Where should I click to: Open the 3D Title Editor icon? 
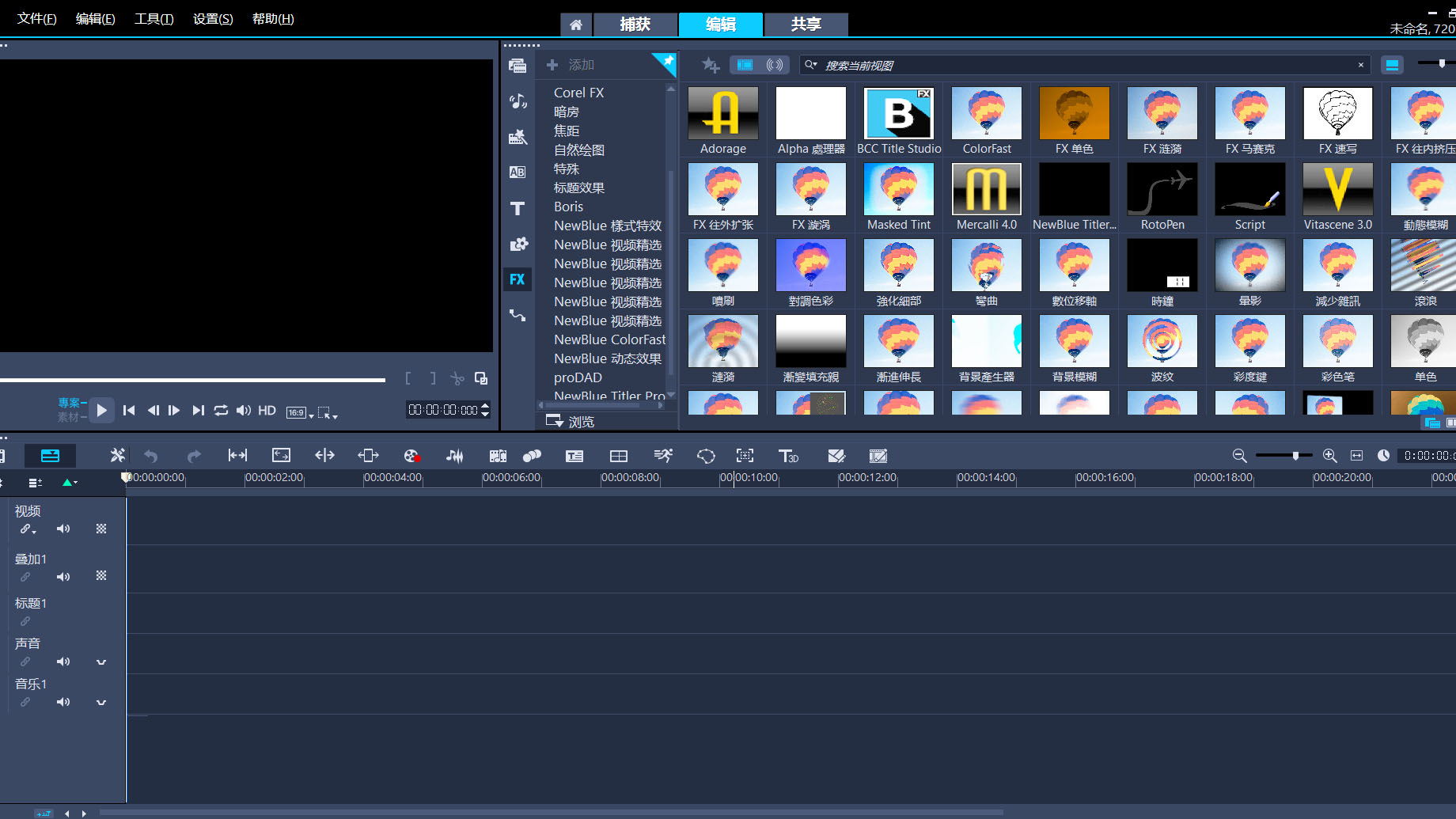pyautogui.click(x=789, y=456)
